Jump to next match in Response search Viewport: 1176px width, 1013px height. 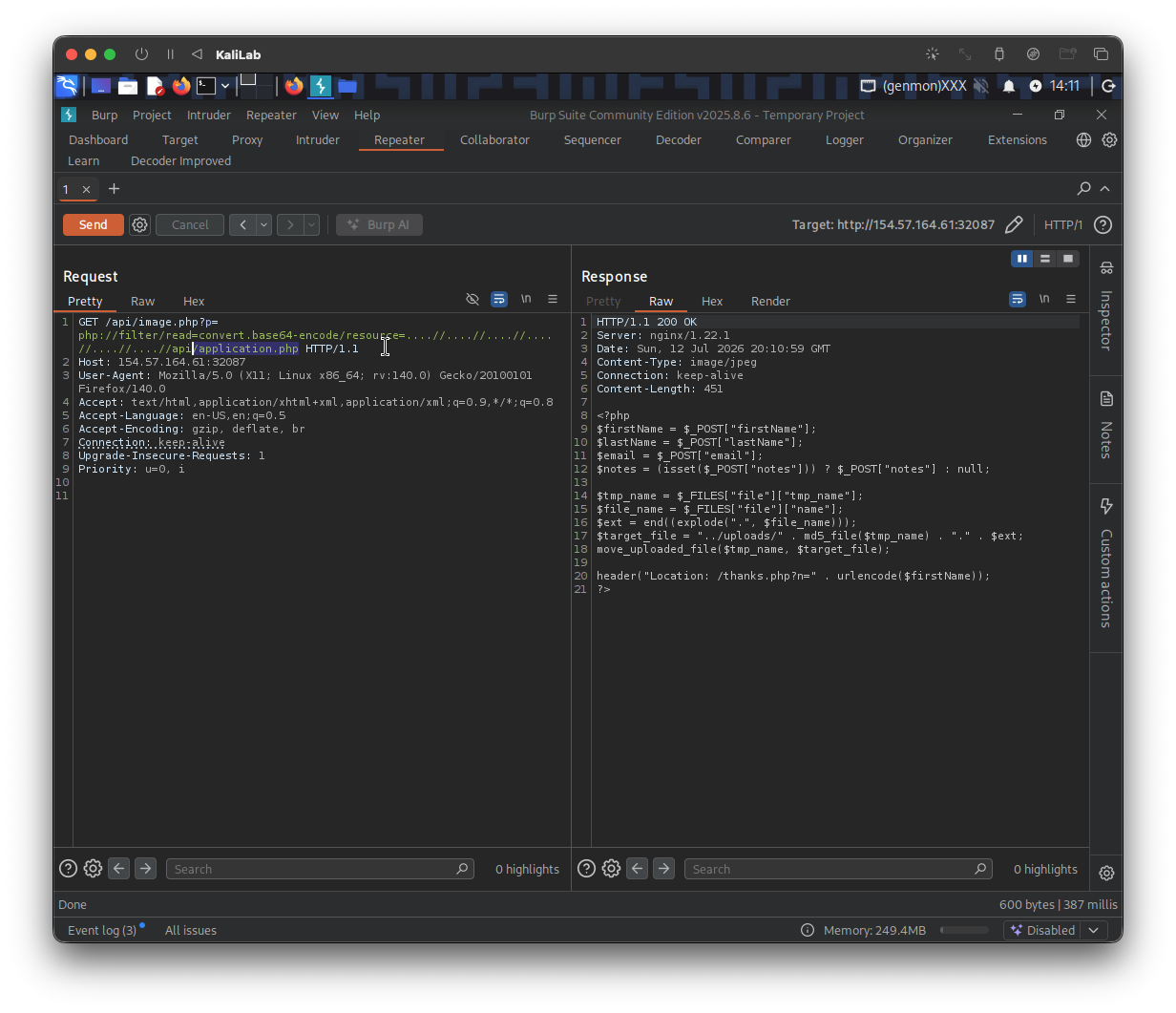(664, 869)
